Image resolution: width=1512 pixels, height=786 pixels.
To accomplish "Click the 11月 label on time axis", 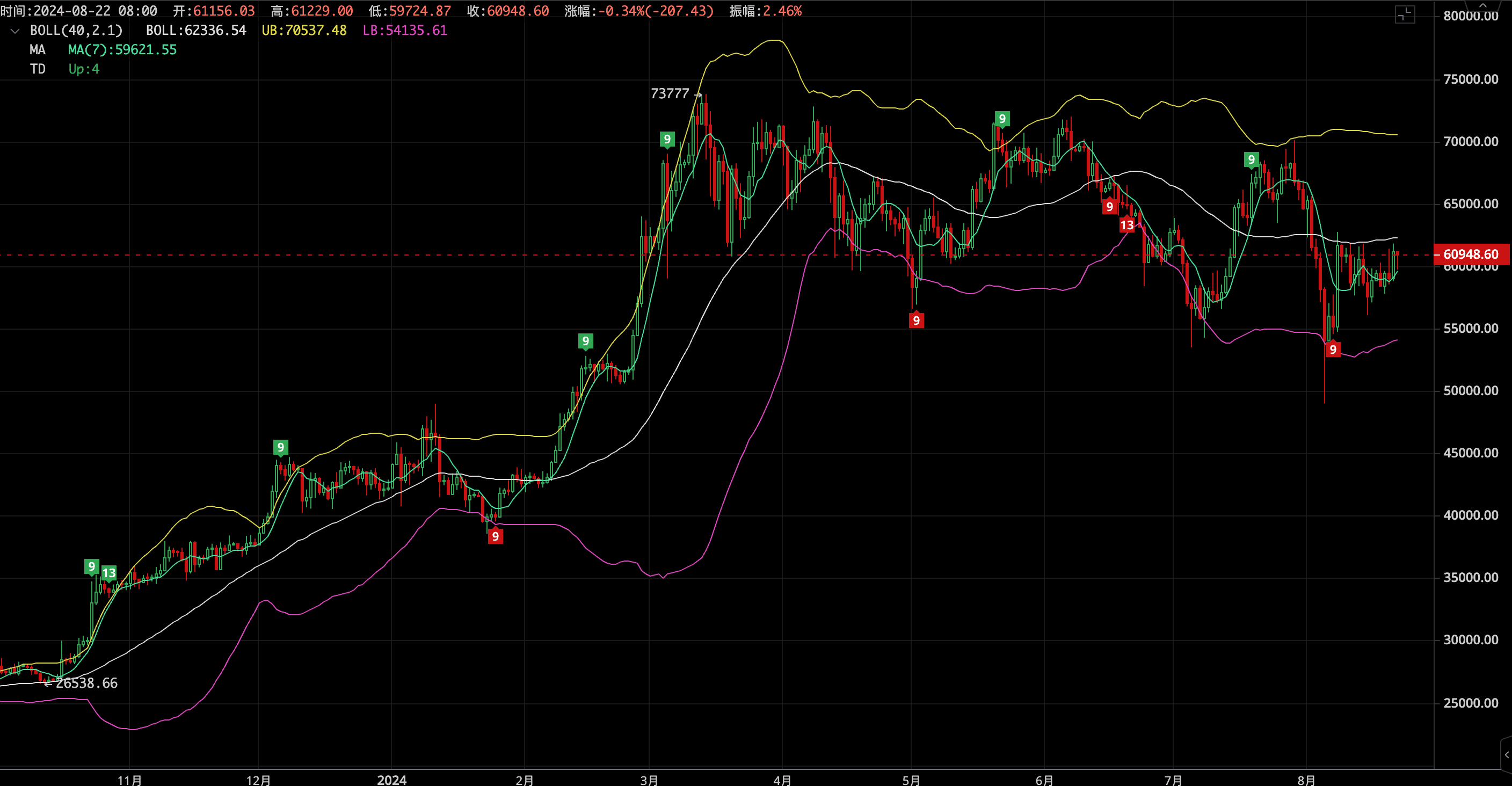I will tap(130, 780).
